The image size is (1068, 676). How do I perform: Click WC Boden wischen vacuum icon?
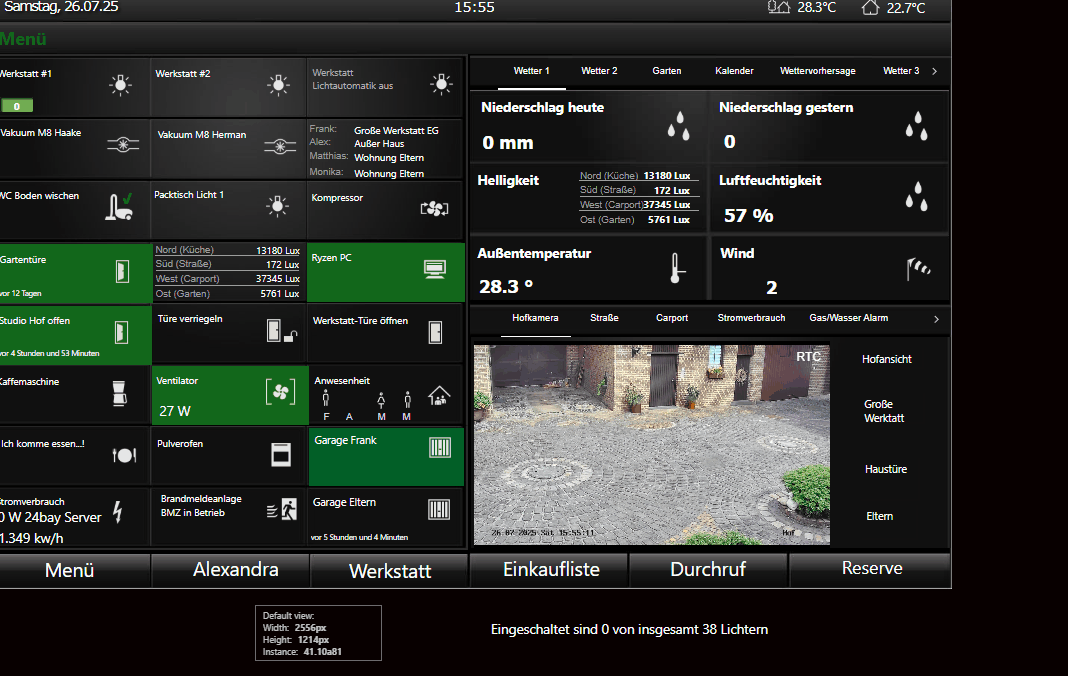tap(119, 206)
